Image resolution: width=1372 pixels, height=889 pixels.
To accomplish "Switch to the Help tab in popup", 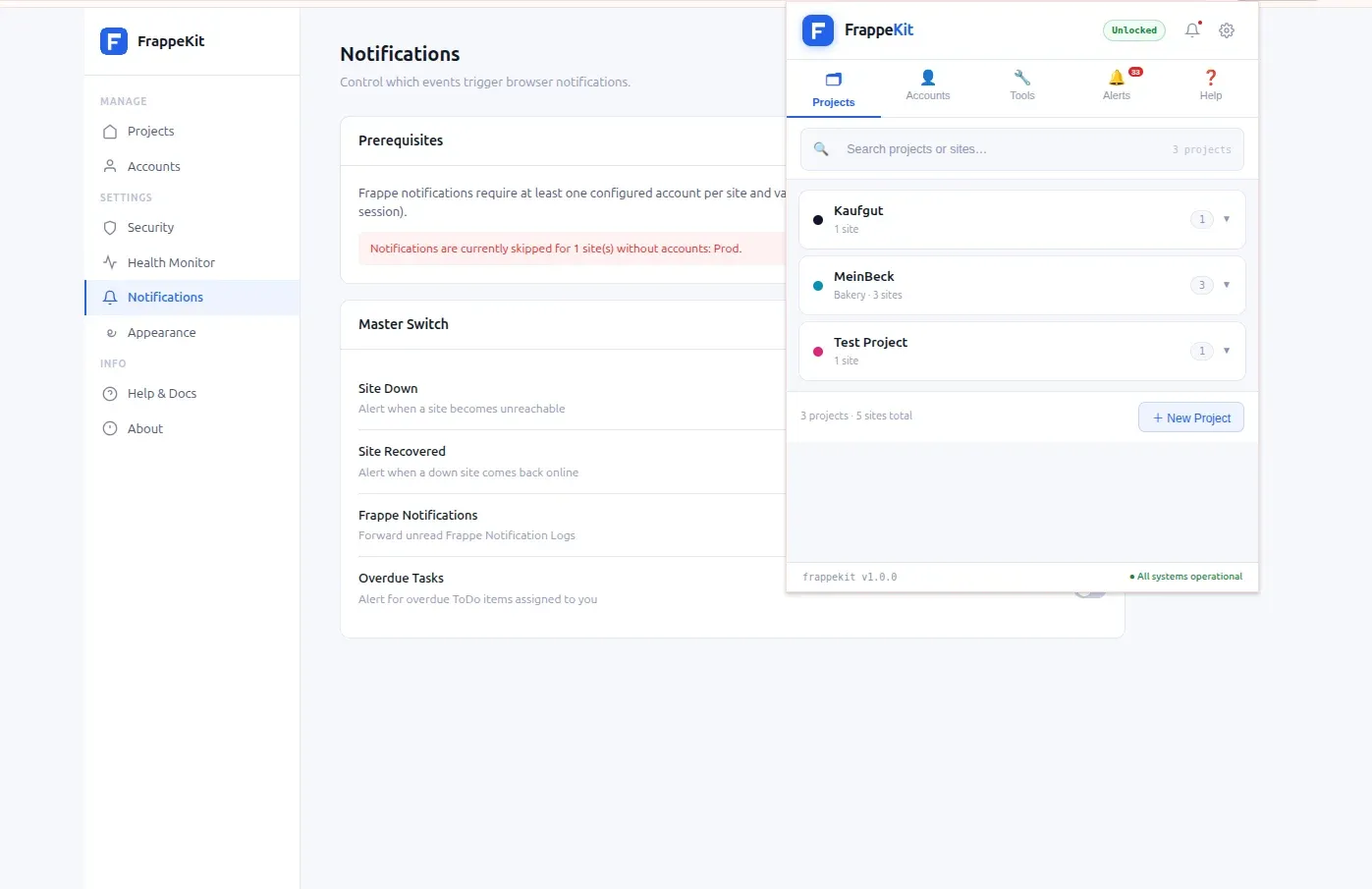I will tap(1211, 86).
